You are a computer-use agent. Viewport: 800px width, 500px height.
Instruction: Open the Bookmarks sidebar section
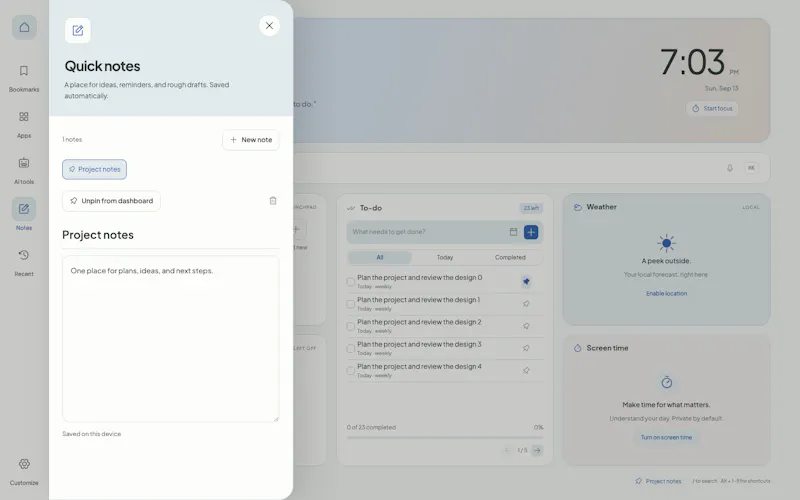tap(24, 78)
